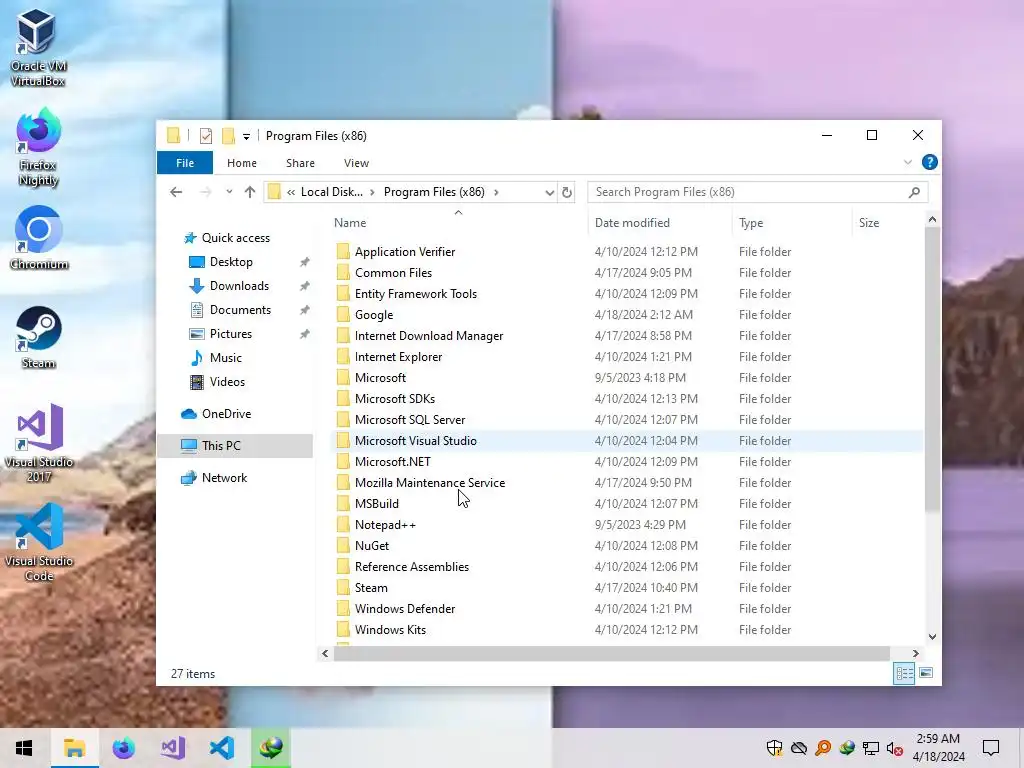Go up one folder level
The height and width of the screenshot is (768, 1024).
click(x=249, y=192)
